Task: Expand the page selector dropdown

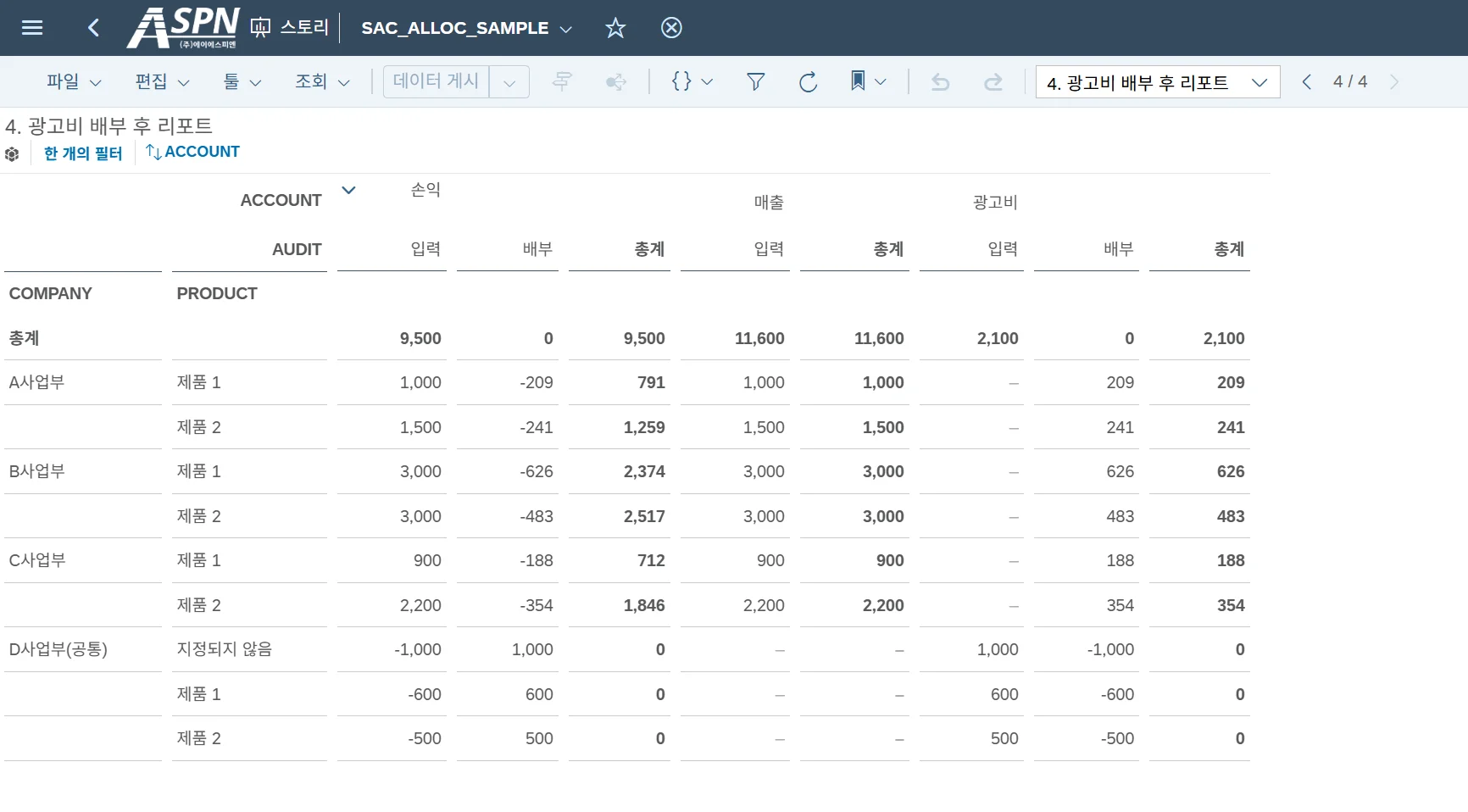Action: pos(1259,82)
